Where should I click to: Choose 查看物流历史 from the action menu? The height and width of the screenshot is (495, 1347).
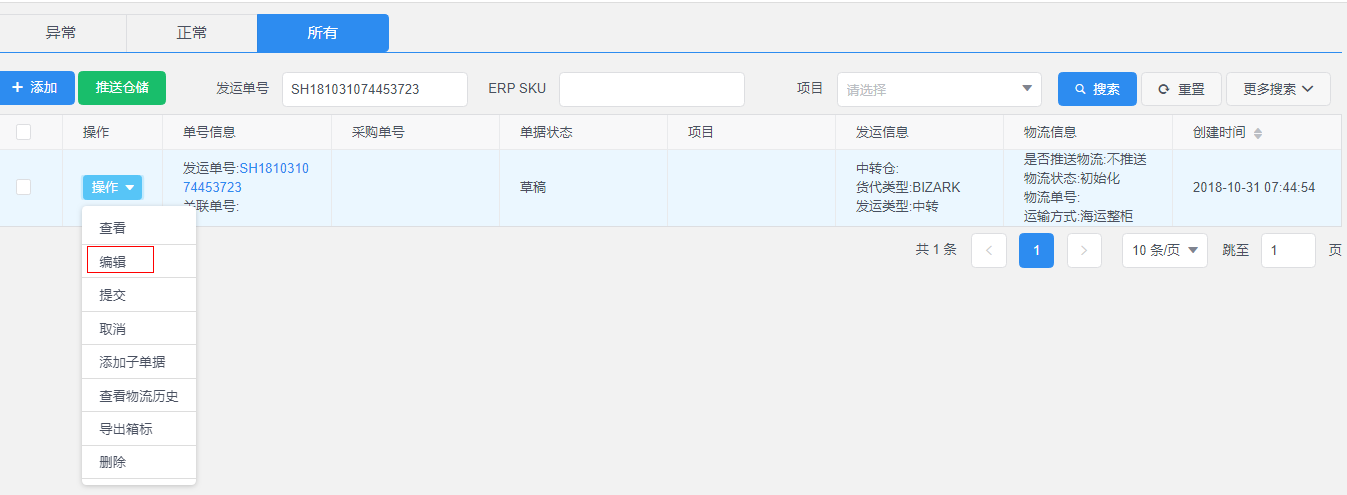(x=139, y=396)
